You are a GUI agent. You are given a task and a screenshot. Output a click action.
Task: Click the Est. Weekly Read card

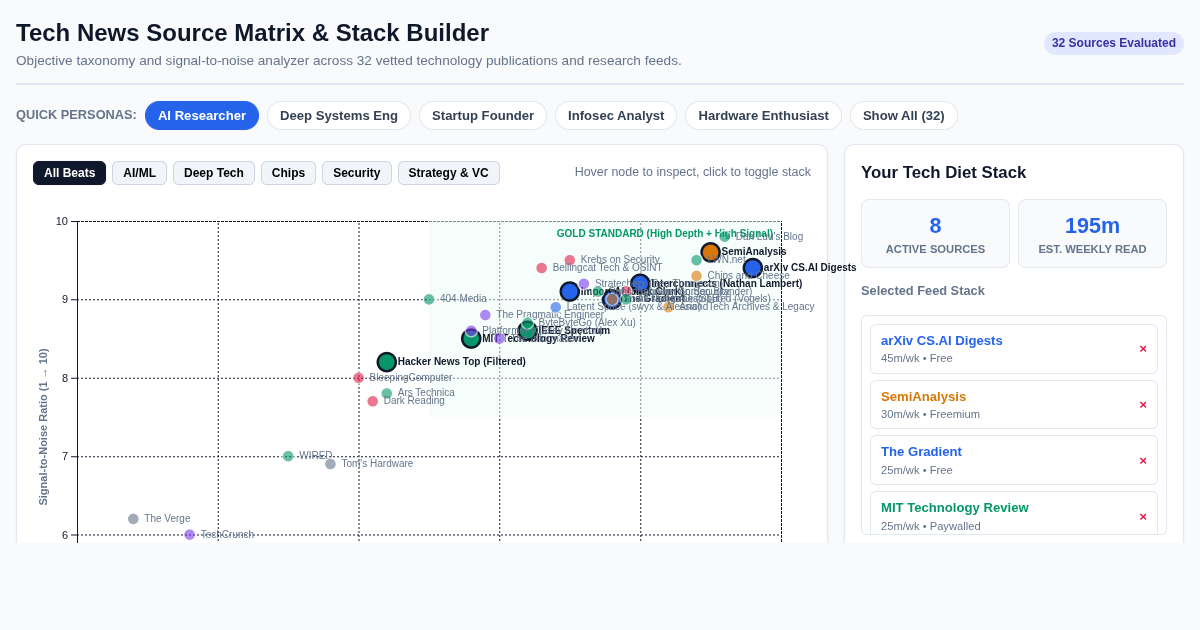pos(1092,233)
